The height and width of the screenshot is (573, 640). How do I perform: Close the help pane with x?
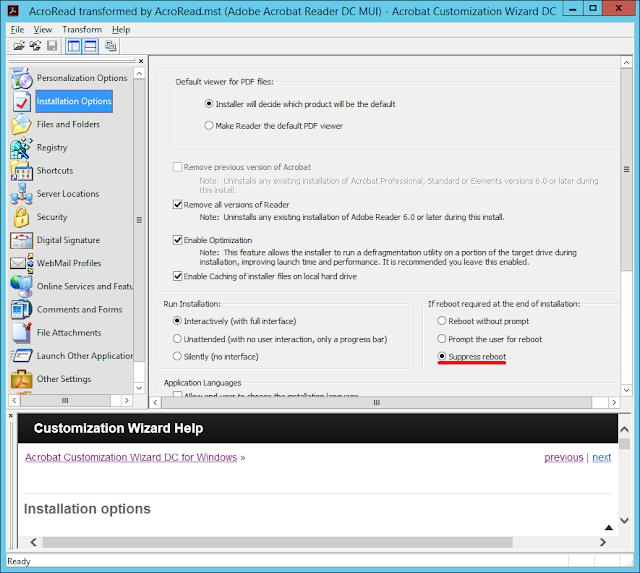point(11,416)
